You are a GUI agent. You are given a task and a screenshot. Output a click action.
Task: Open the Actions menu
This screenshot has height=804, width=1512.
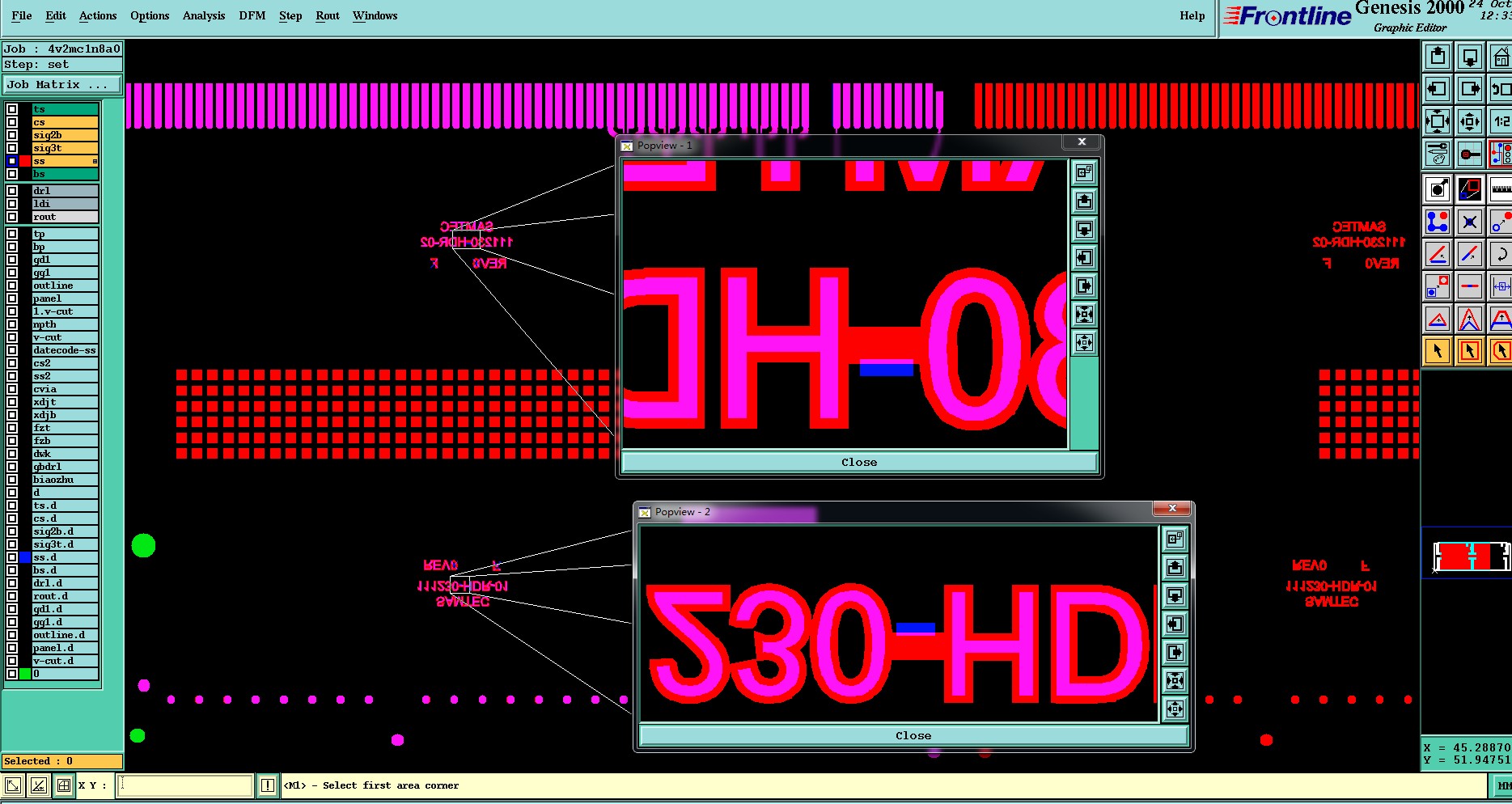[98, 15]
